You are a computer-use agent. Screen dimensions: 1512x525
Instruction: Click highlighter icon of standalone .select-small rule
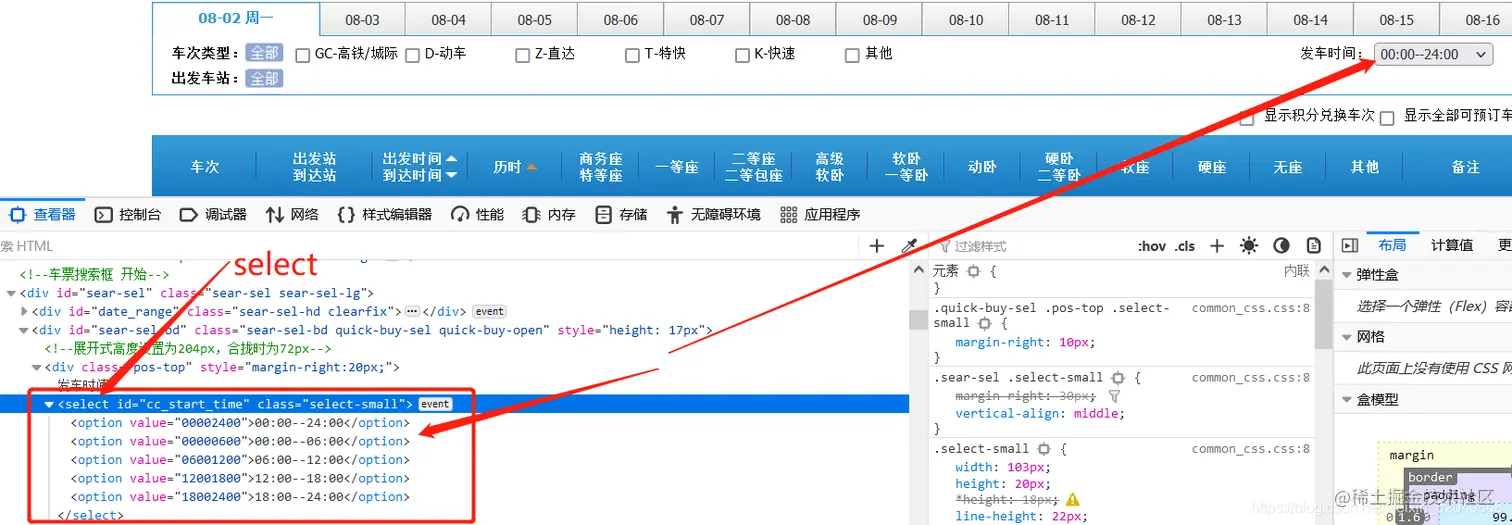click(x=1043, y=449)
